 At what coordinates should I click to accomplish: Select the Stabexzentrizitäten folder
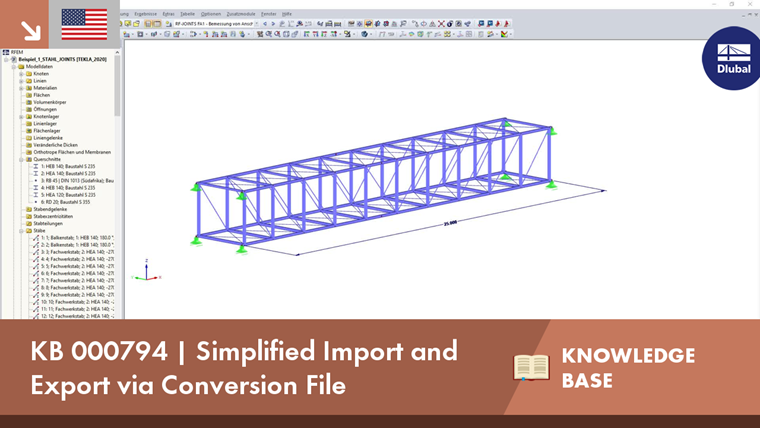pyautogui.click(x=53, y=217)
